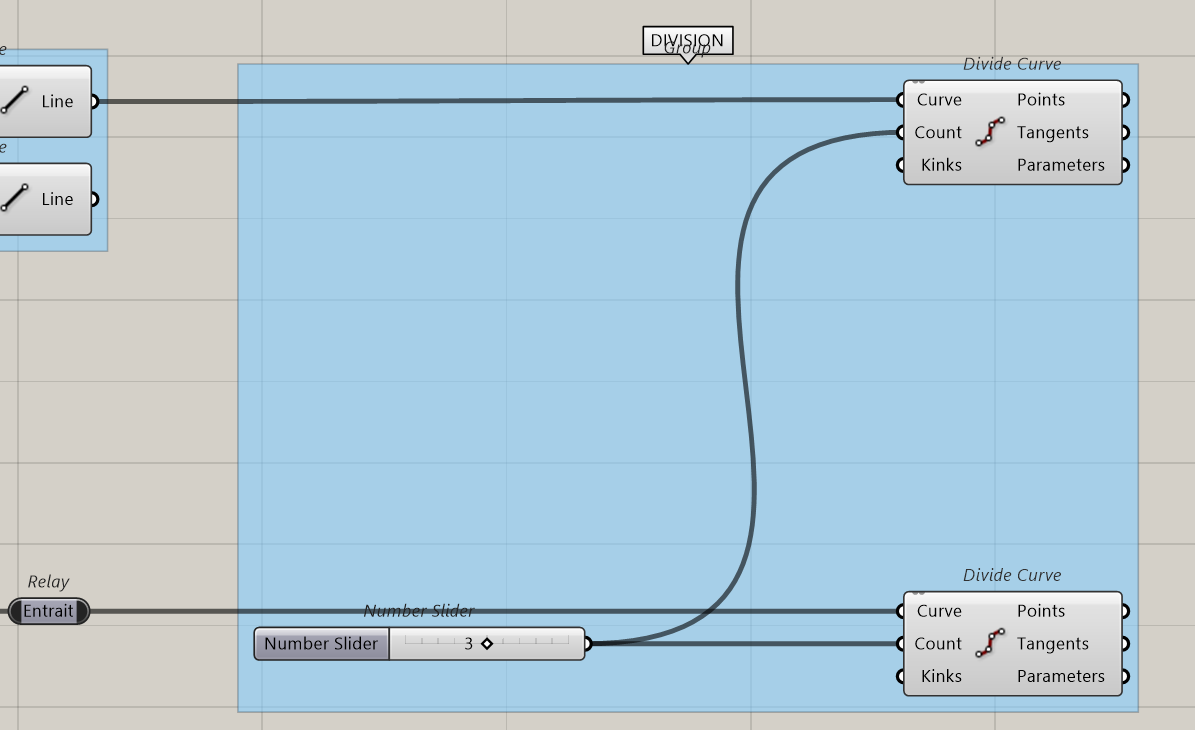Click the Curve input on lower Divide Curve
This screenshot has height=730, width=1195.
[x=938, y=611]
